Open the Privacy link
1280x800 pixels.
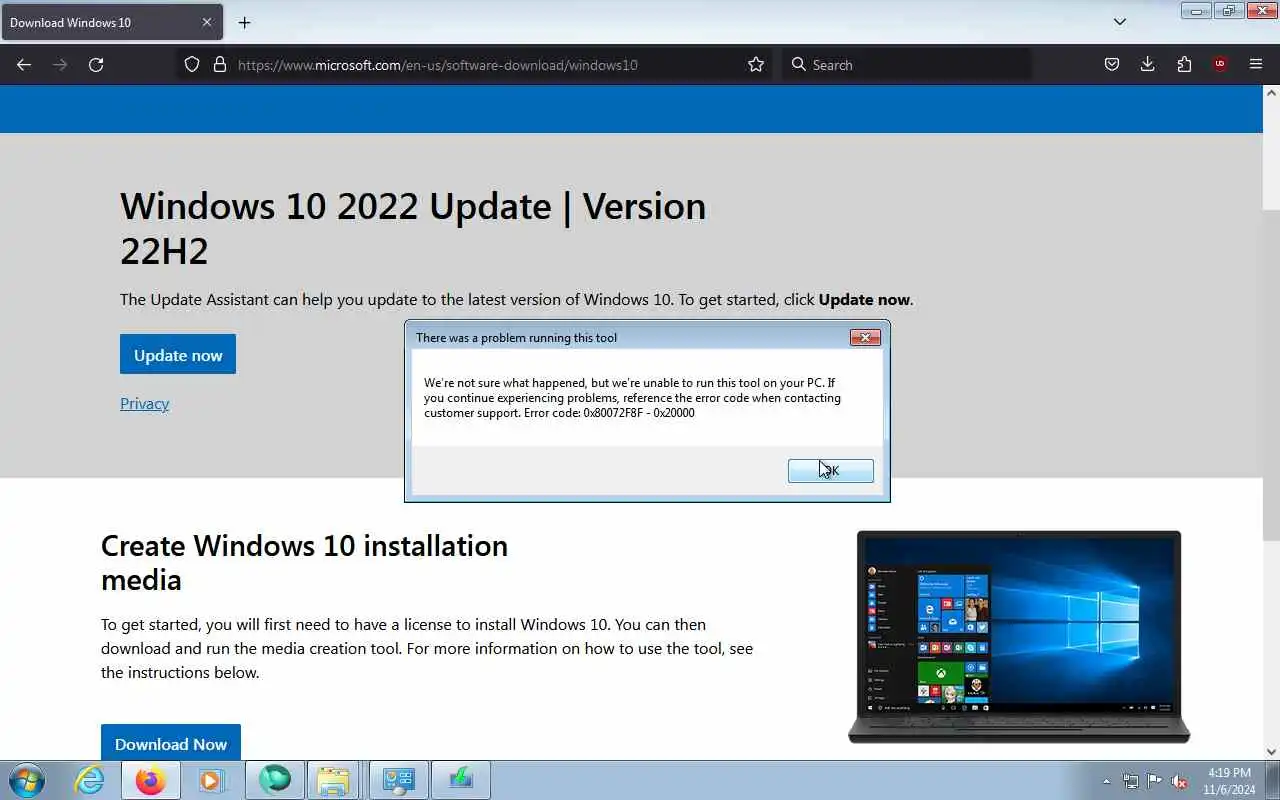point(144,404)
